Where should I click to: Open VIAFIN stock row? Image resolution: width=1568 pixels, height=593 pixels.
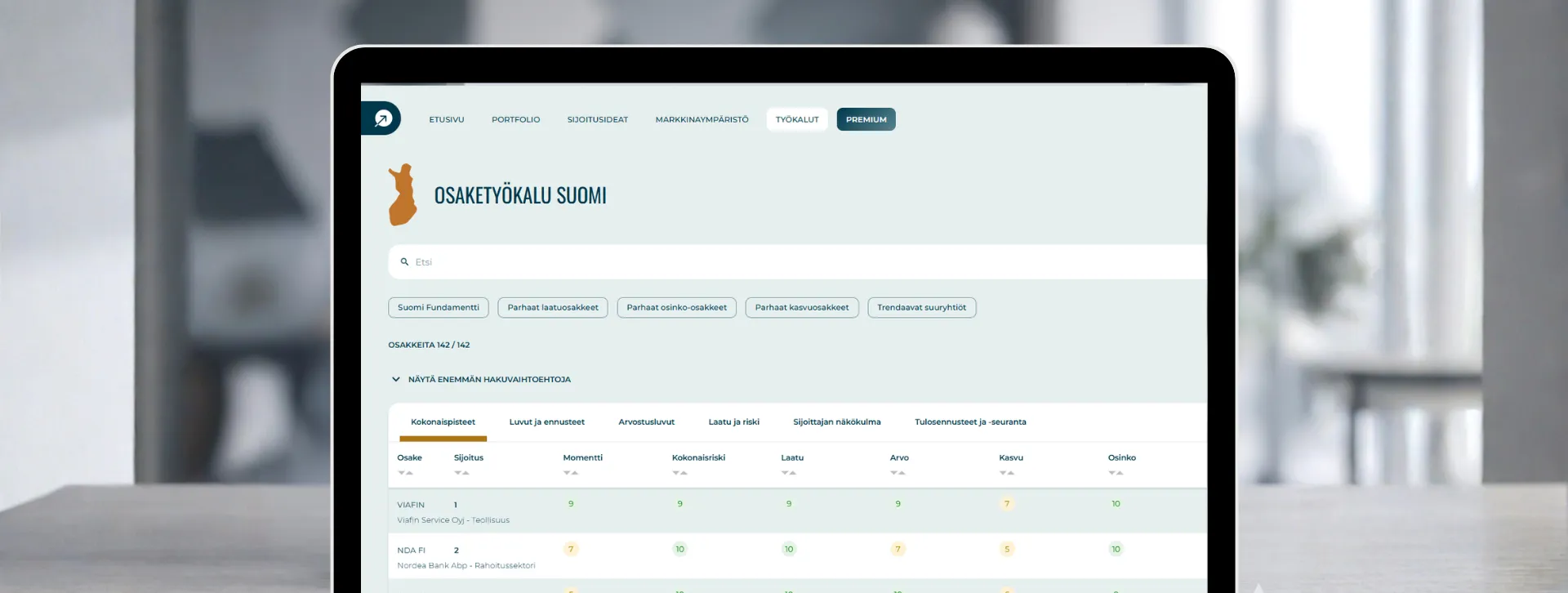pos(797,511)
